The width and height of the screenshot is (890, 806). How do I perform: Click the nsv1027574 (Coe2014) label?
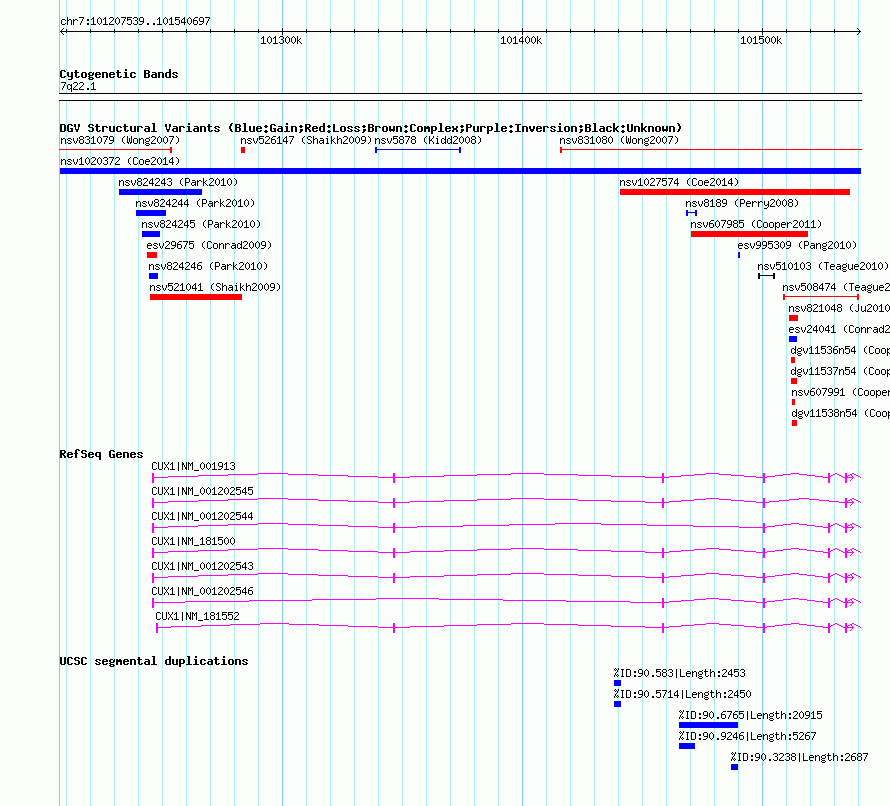679,182
